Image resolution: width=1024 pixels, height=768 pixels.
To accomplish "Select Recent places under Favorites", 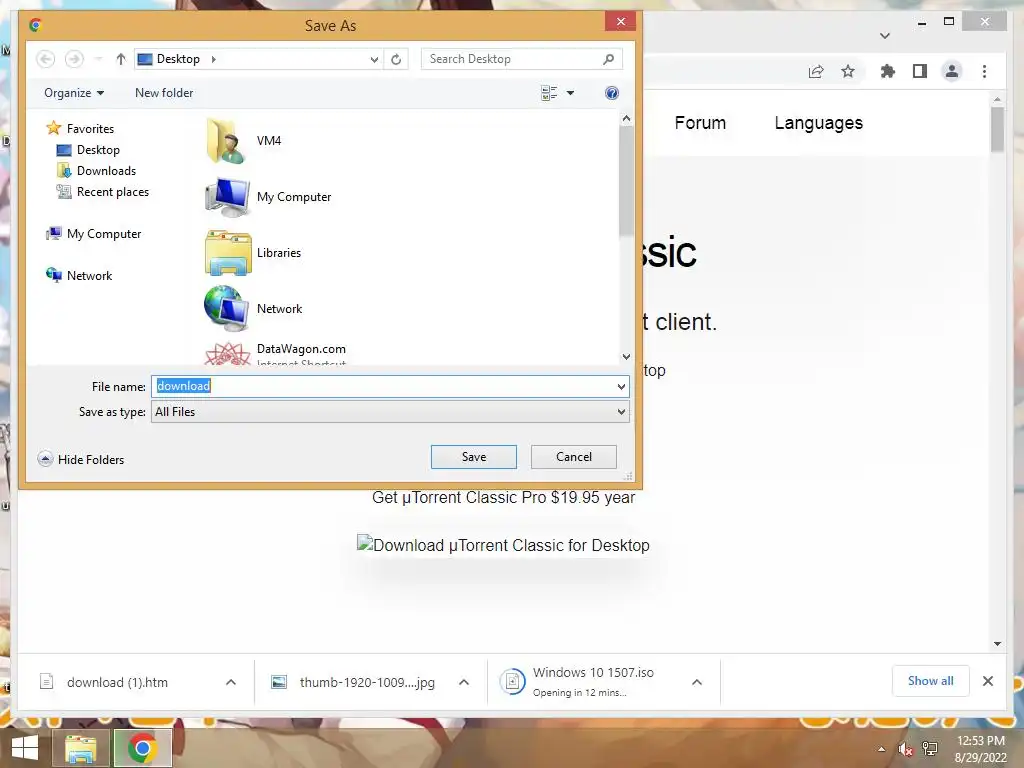I will [x=103, y=191].
